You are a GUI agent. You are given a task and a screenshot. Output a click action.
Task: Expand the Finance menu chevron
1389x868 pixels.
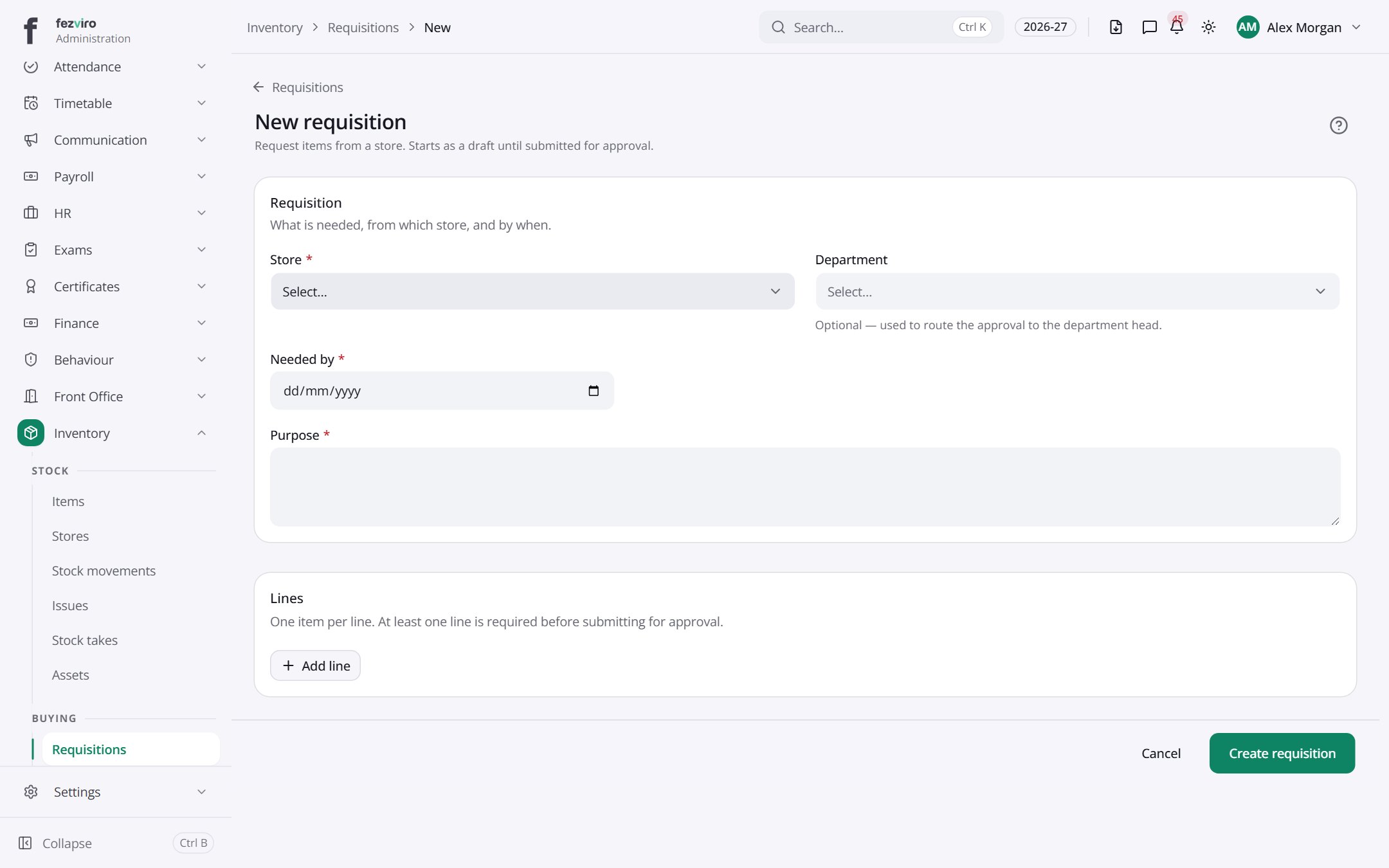[x=201, y=323]
